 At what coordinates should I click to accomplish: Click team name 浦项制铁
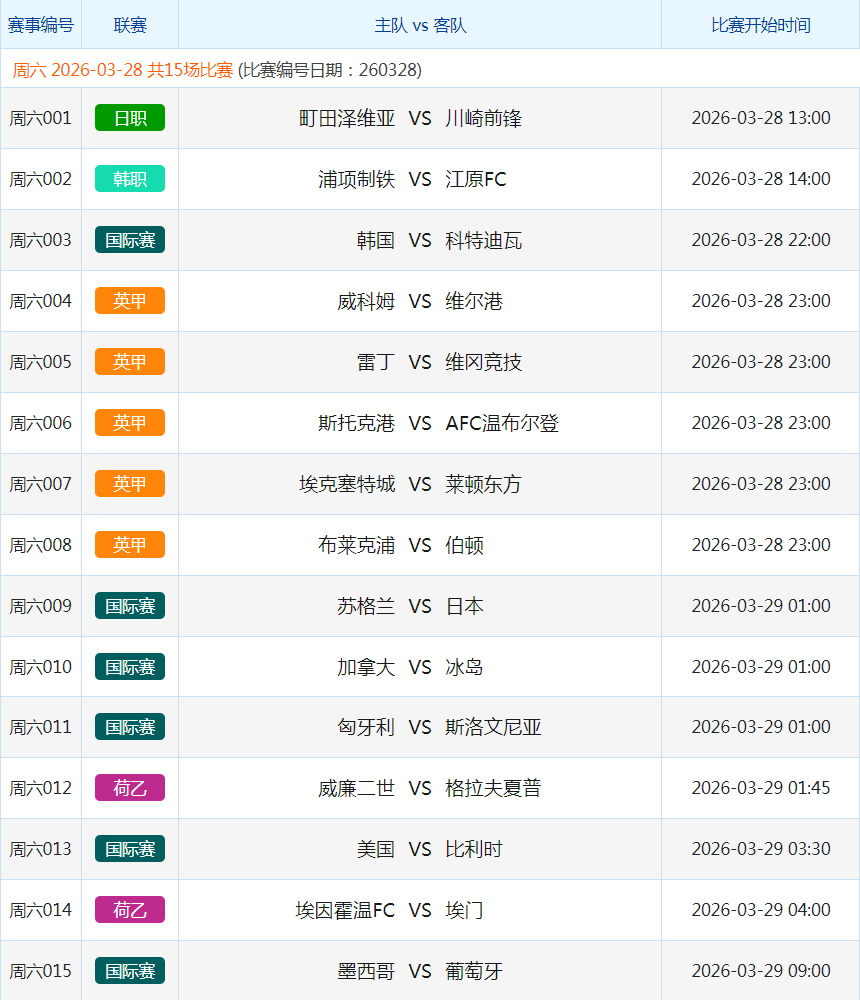point(357,179)
